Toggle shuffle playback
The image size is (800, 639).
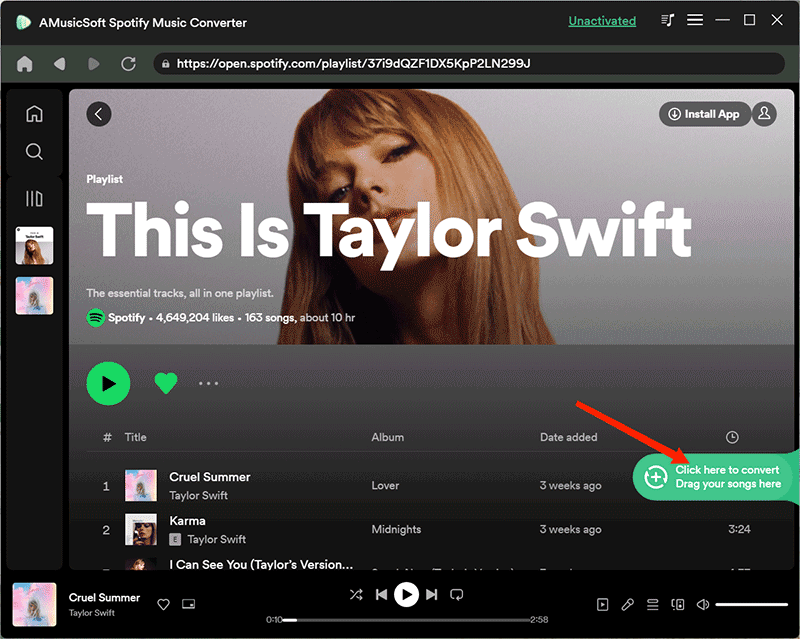tap(356, 595)
